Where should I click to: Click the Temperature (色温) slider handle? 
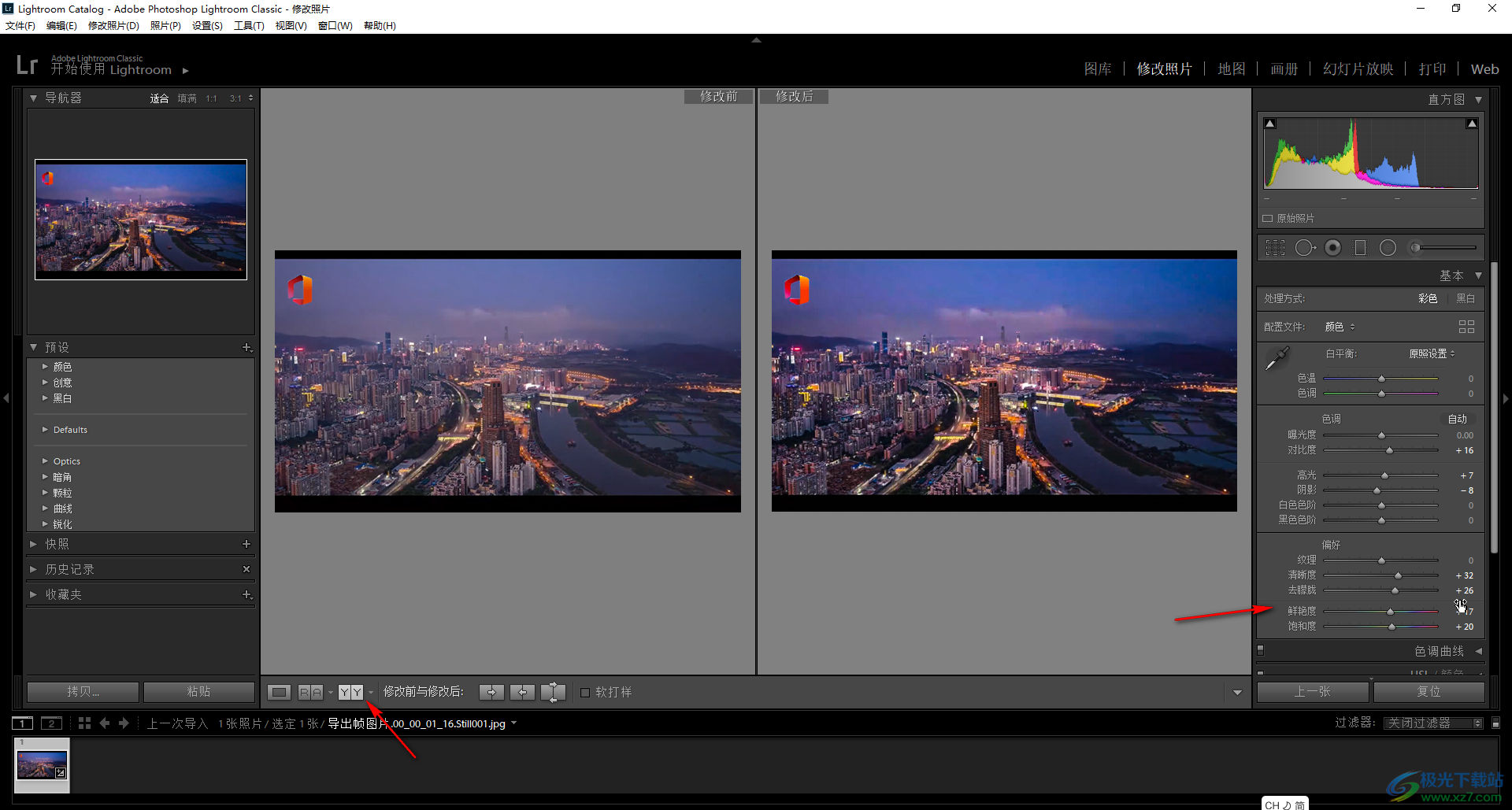[x=1381, y=379]
